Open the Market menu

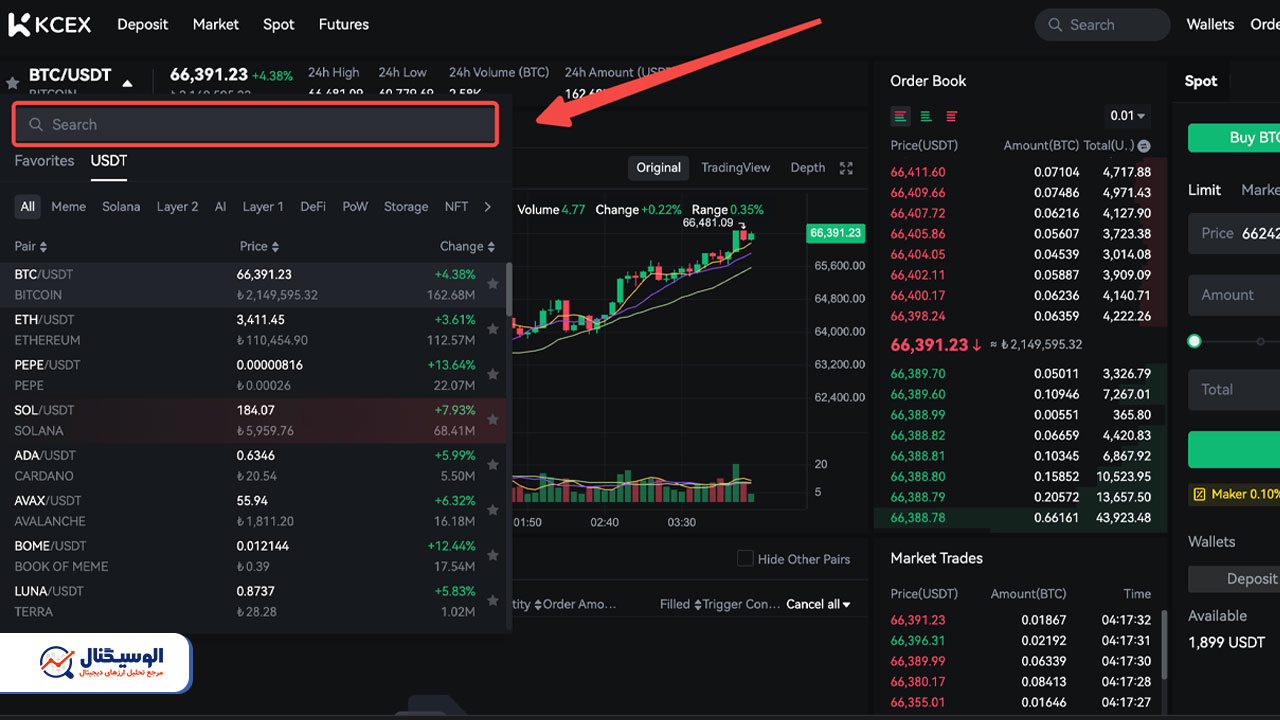click(x=216, y=24)
